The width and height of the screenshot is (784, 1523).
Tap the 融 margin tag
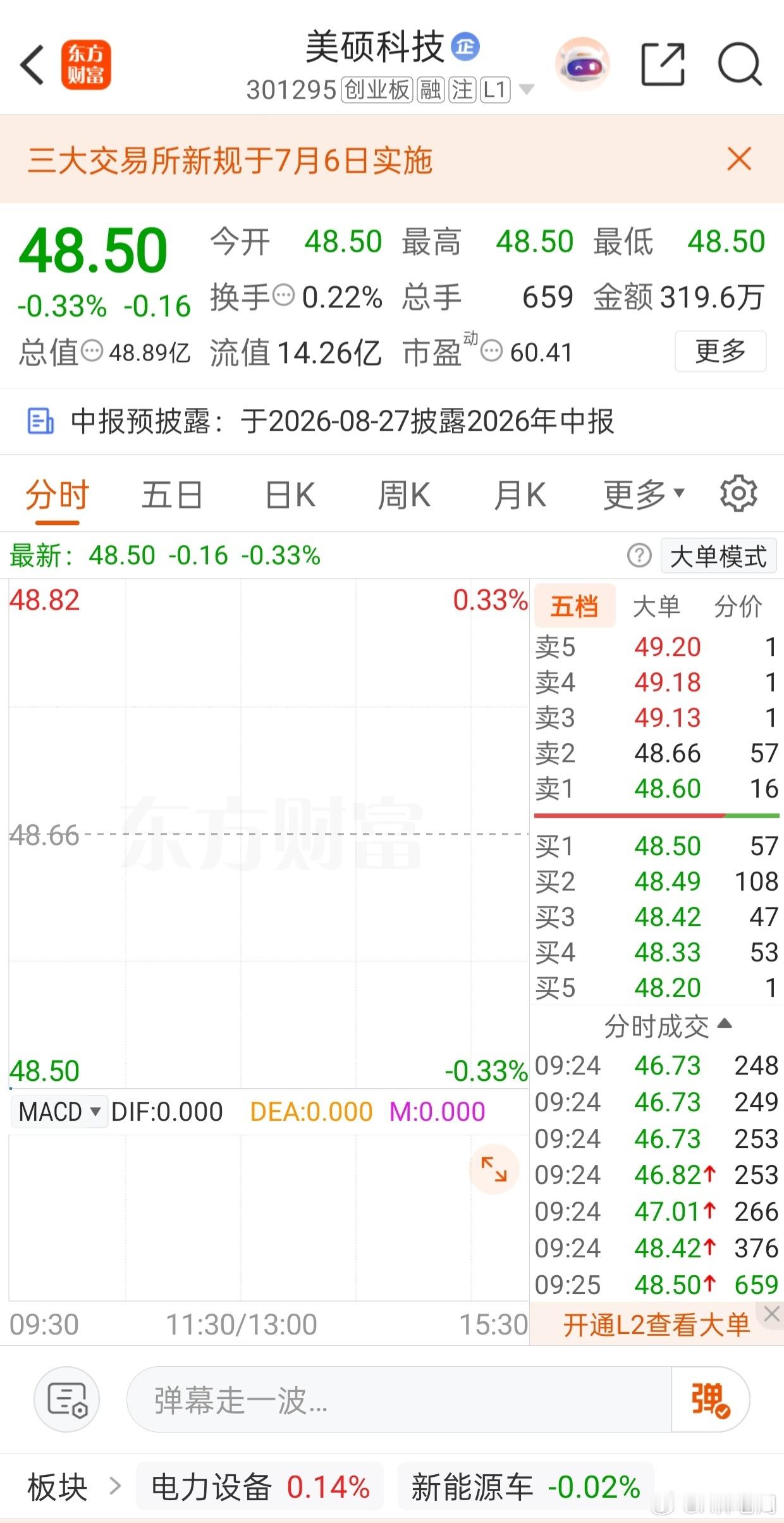431,90
